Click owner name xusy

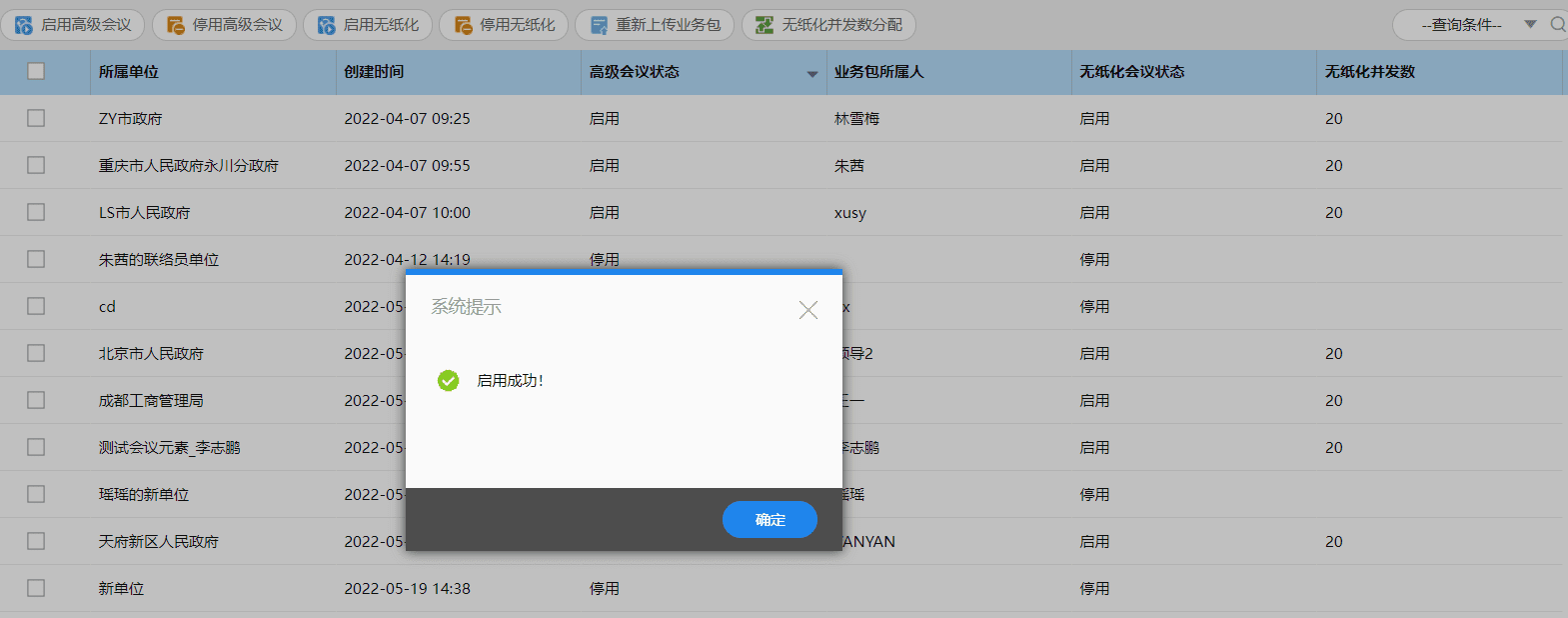click(x=849, y=212)
